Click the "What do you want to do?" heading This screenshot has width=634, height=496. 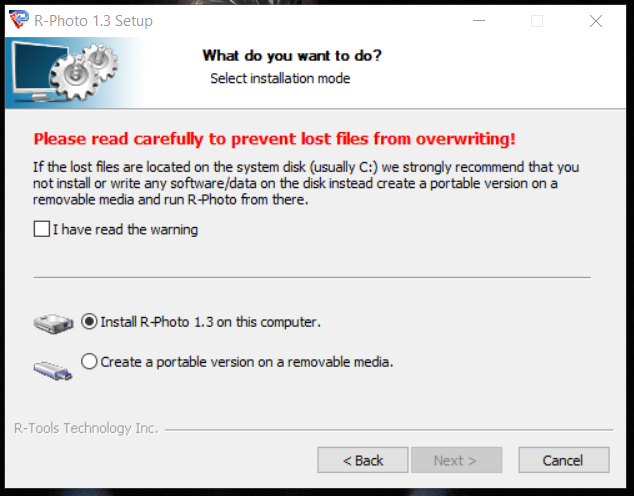pyautogui.click(x=292, y=55)
